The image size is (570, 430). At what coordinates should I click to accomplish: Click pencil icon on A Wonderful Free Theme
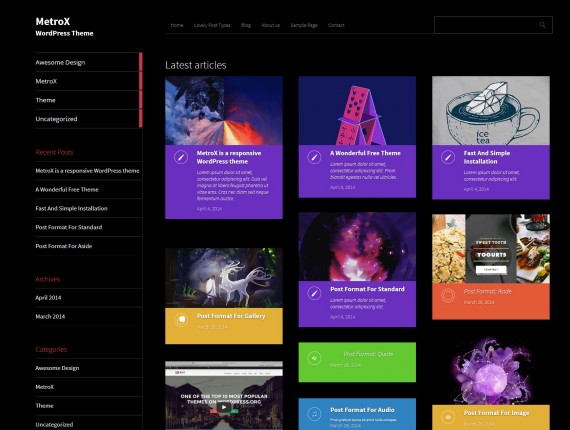(314, 157)
